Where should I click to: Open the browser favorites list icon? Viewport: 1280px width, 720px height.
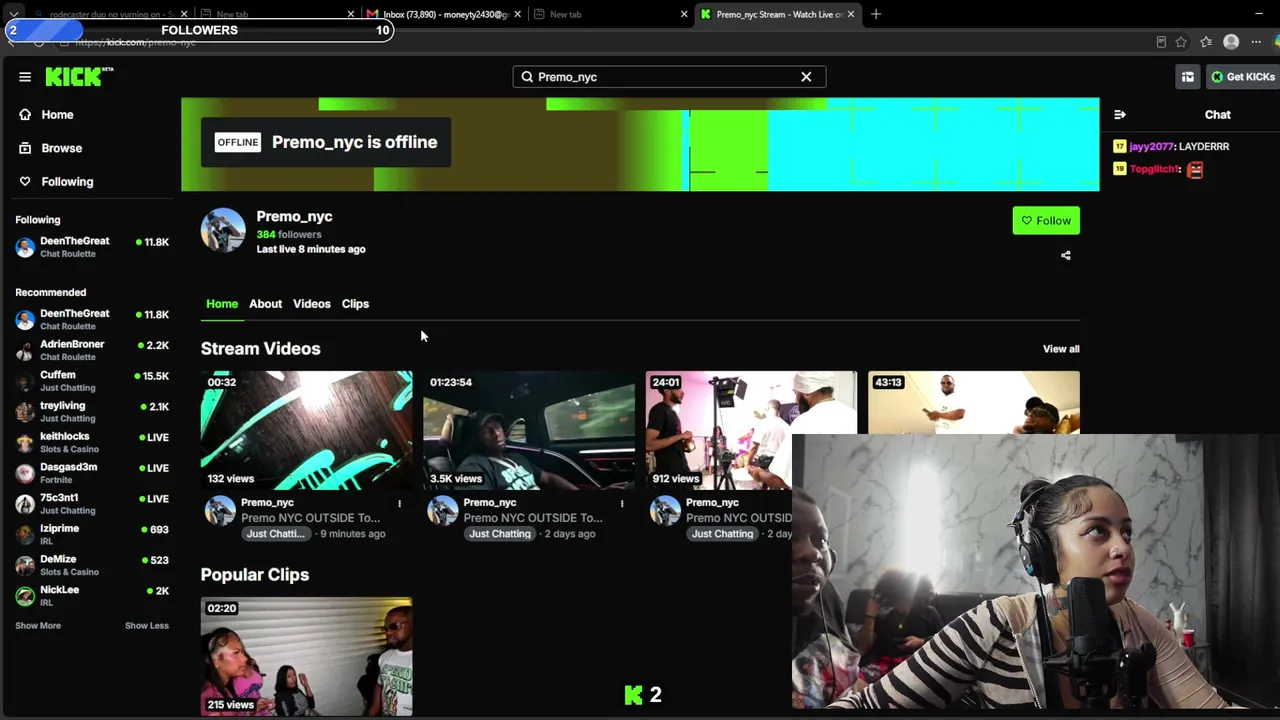(1206, 42)
